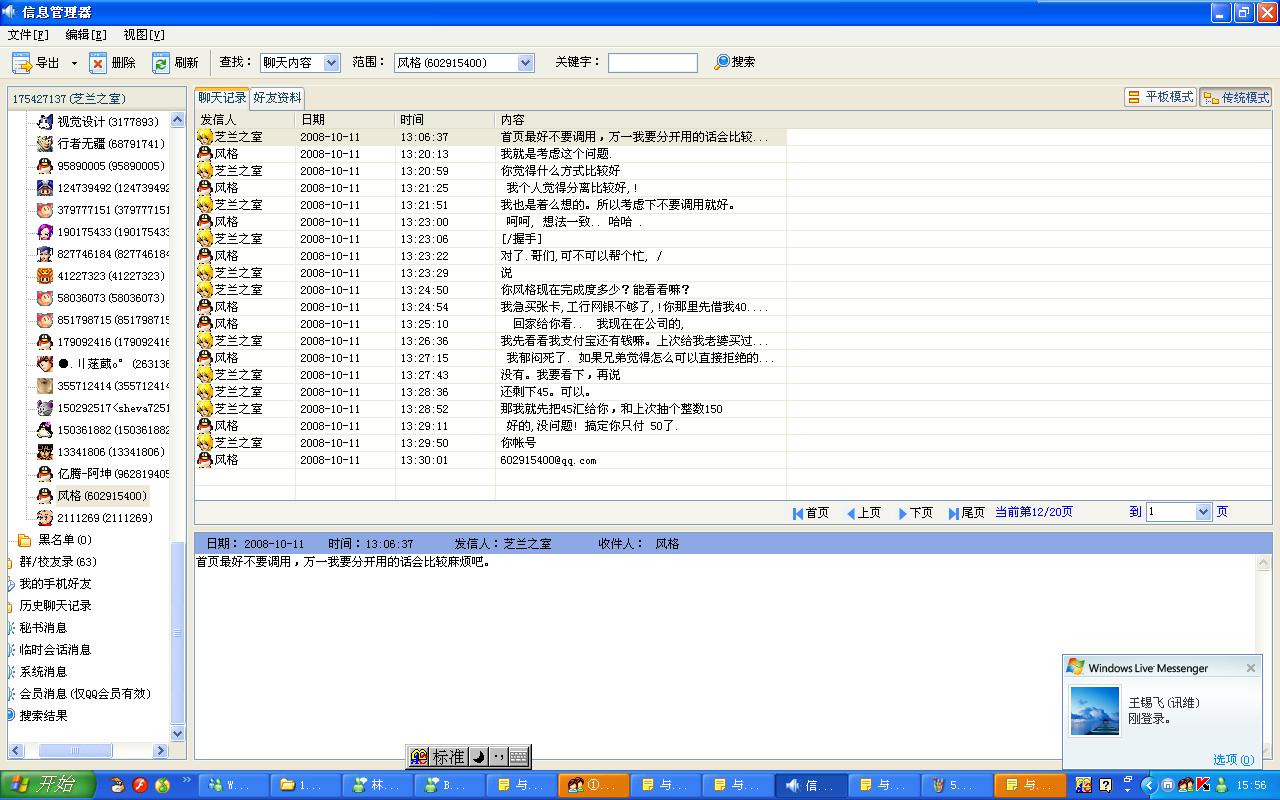
Task: Click the 时间 column header
Action: tap(445, 119)
